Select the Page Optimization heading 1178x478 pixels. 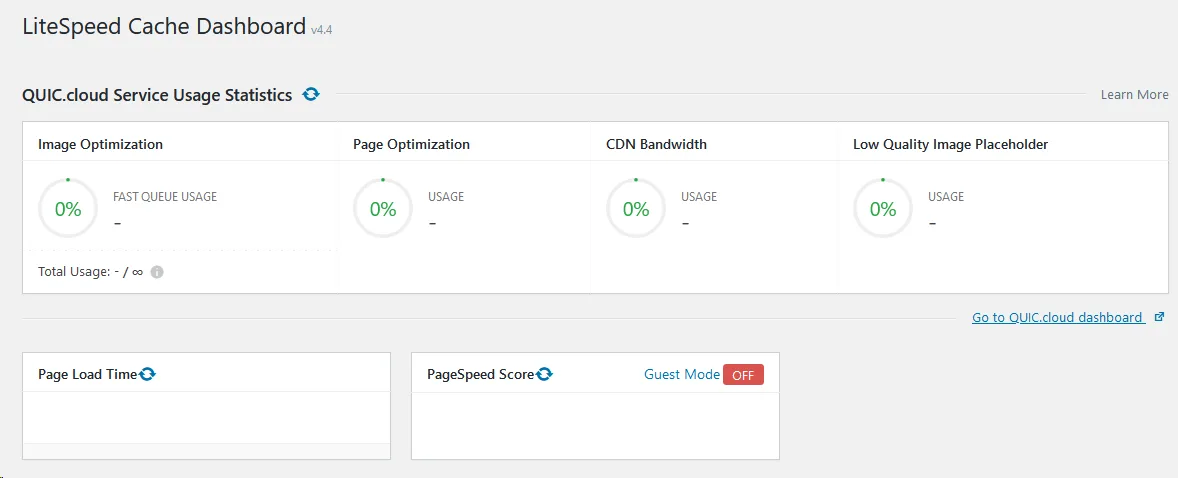(x=411, y=144)
